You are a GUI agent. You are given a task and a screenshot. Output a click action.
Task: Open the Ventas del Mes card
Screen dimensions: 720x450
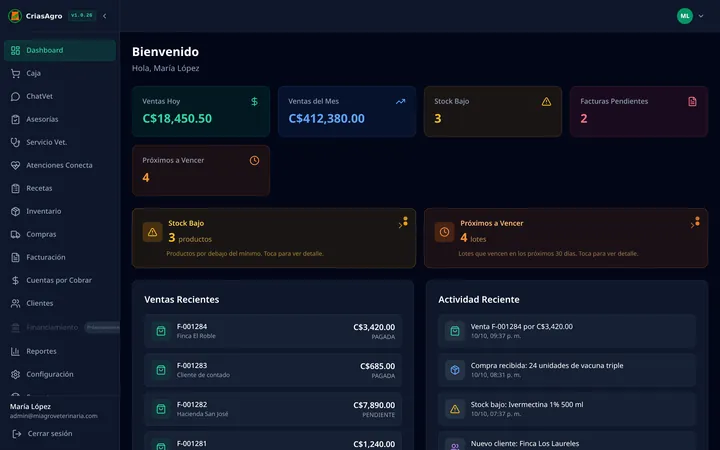347,112
